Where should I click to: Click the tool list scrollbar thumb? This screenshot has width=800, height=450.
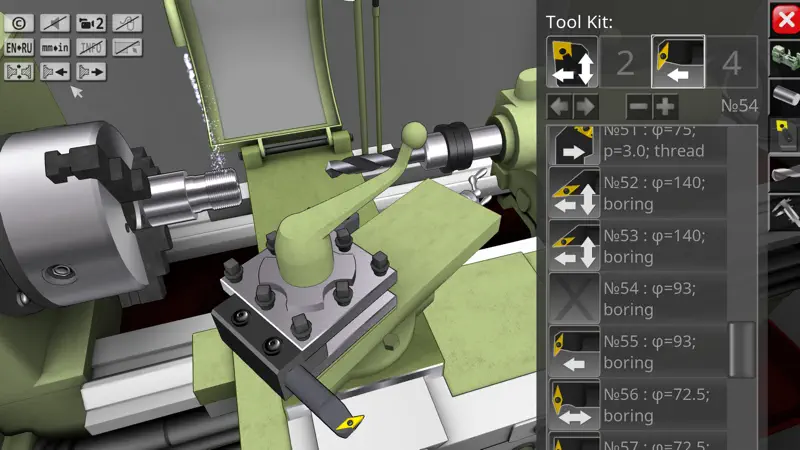(742, 349)
